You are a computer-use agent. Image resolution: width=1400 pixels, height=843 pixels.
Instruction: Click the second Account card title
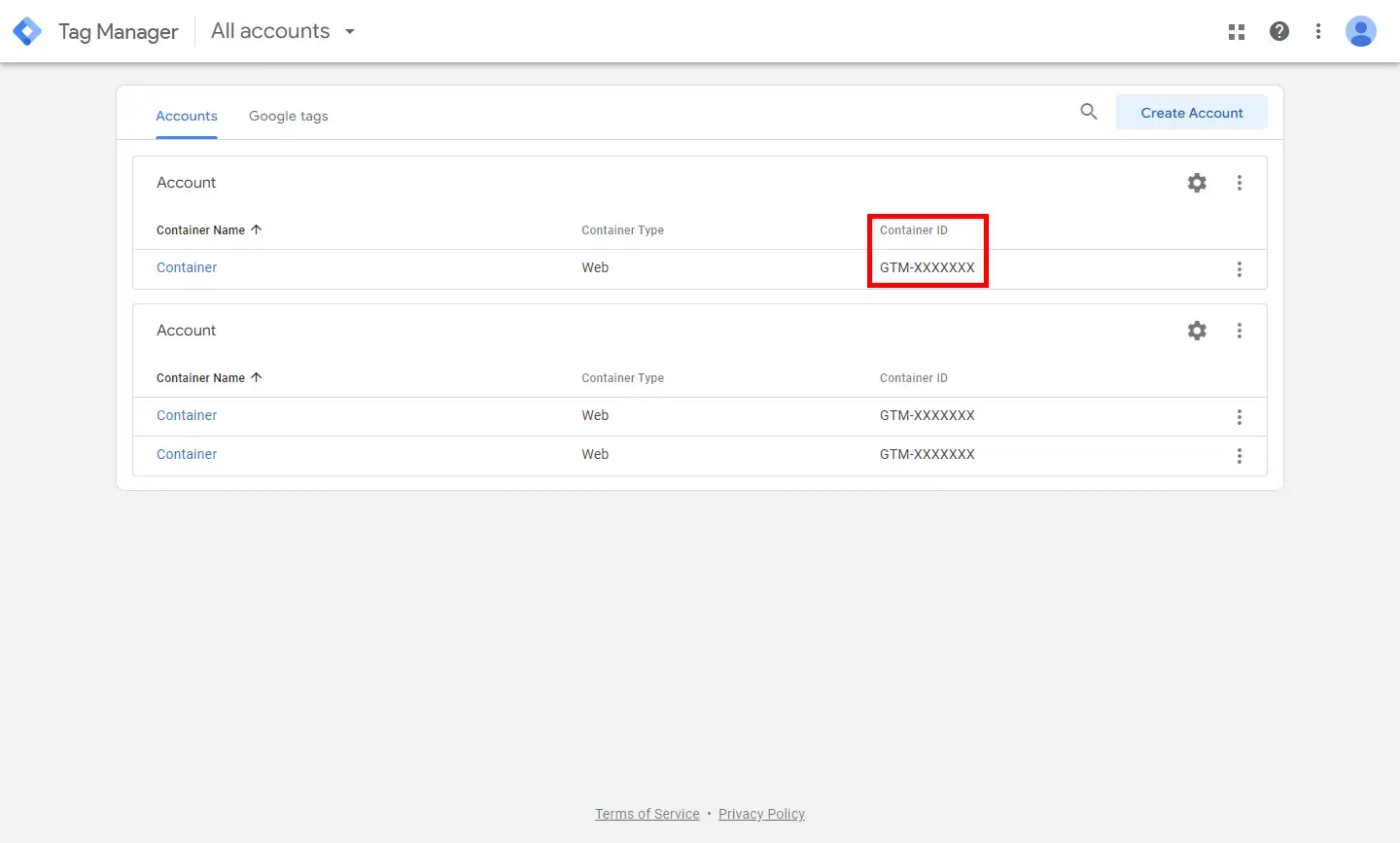[x=187, y=331]
